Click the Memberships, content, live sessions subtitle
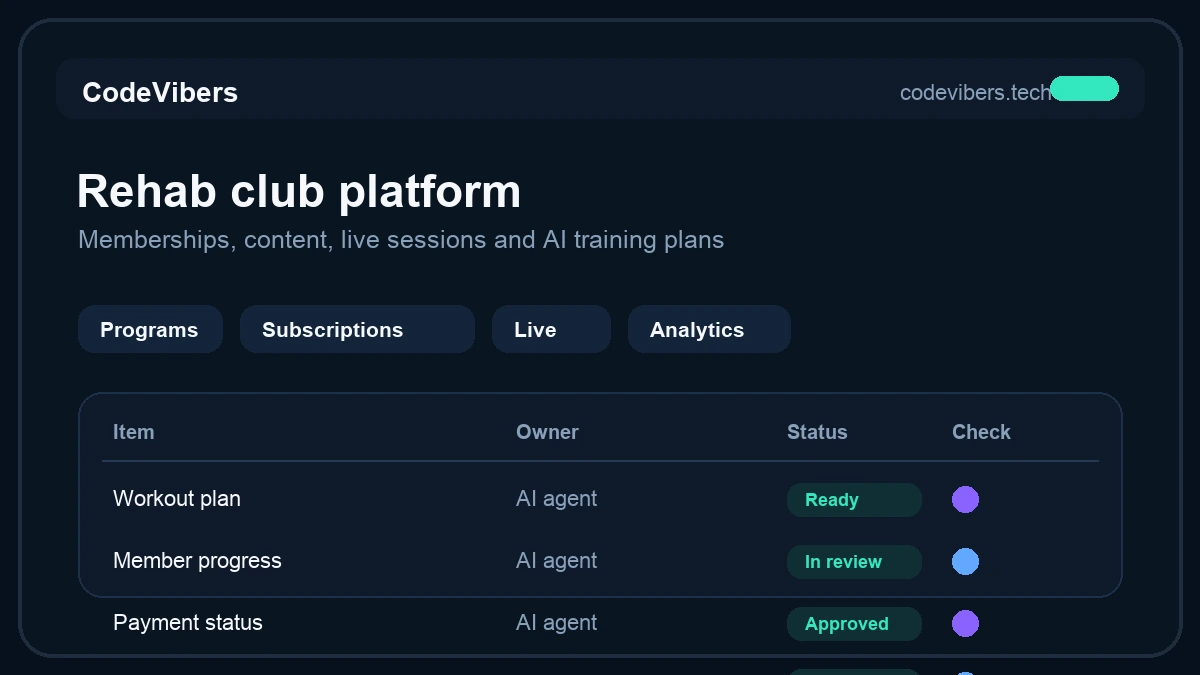Screen dimensions: 1200x675 [401, 240]
